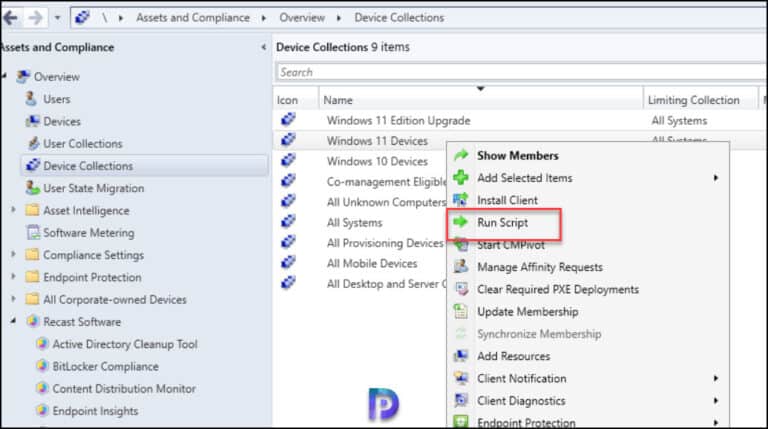
Task: Select the All Mobile Devices collection
Action: coord(372,263)
